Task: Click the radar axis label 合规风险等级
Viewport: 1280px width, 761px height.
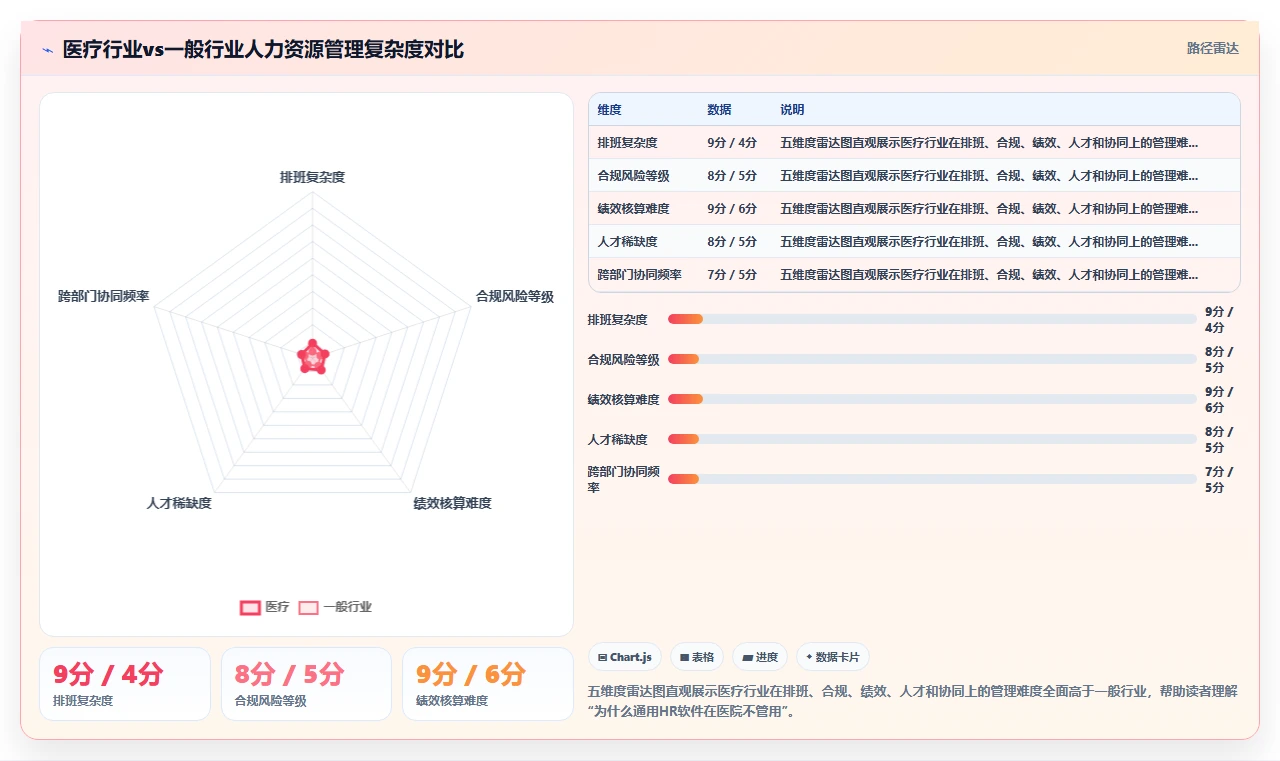Action: coord(514,296)
